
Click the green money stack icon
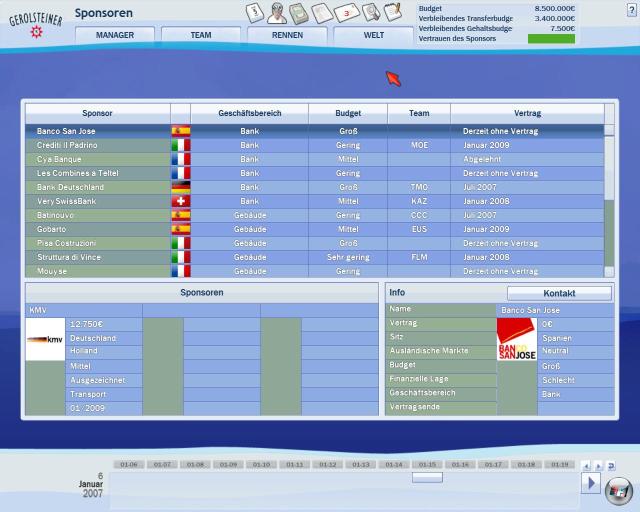pyautogui.click(x=298, y=13)
